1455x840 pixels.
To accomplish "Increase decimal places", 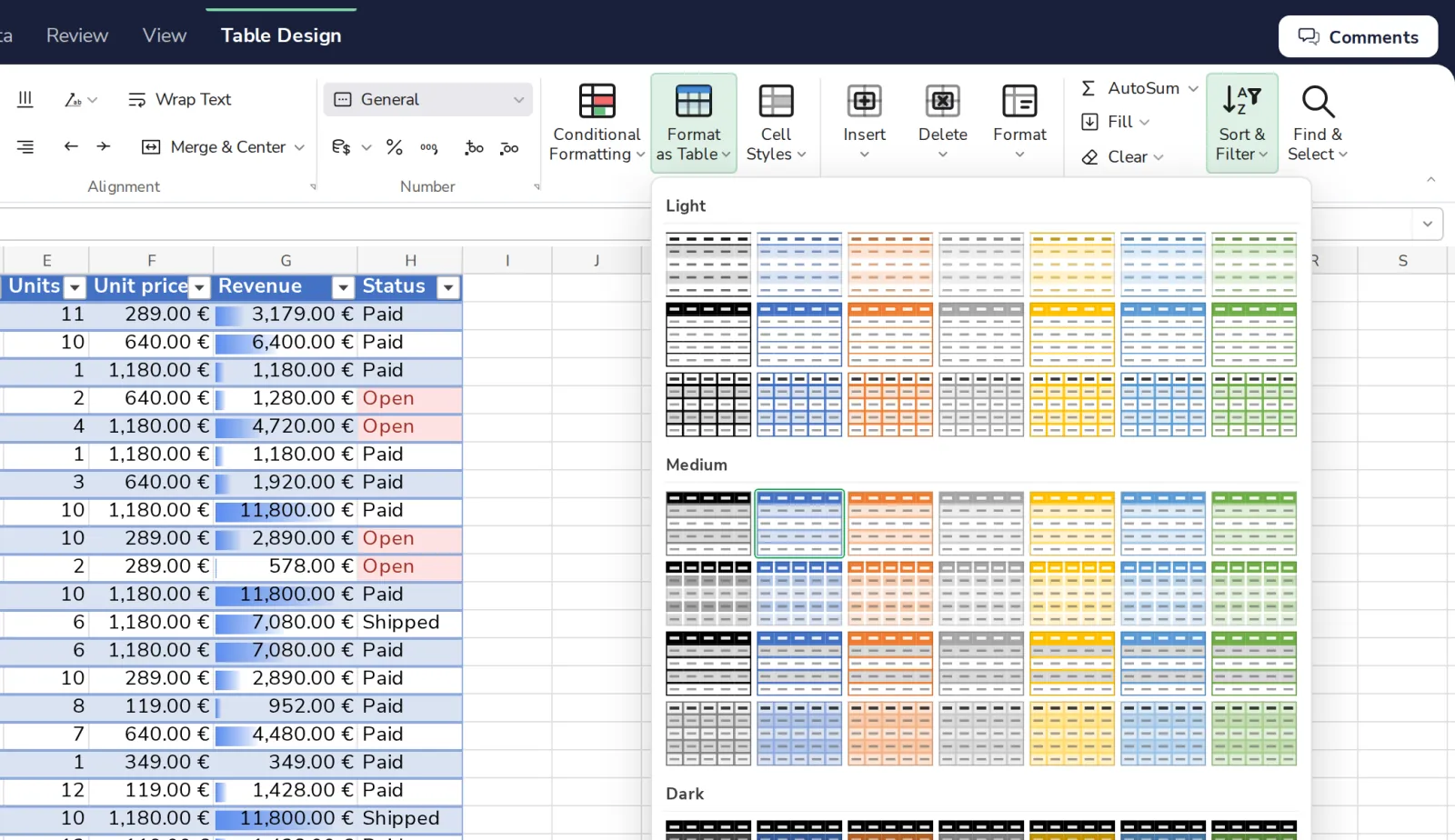I will pyautogui.click(x=474, y=147).
